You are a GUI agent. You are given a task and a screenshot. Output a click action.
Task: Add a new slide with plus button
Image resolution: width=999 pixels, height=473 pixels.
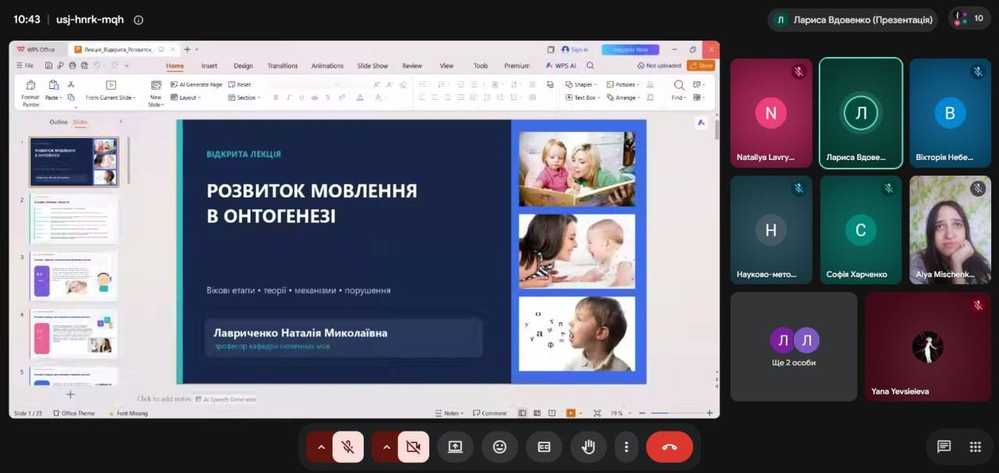click(70, 395)
